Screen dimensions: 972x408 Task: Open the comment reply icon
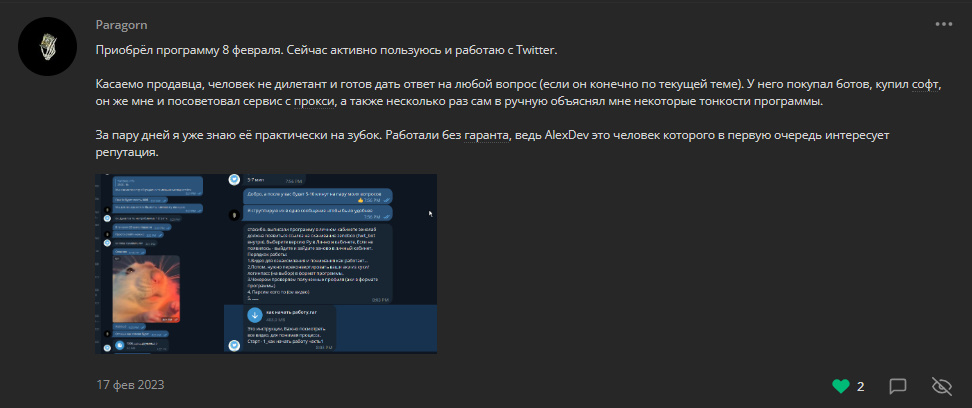tap(898, 386)
